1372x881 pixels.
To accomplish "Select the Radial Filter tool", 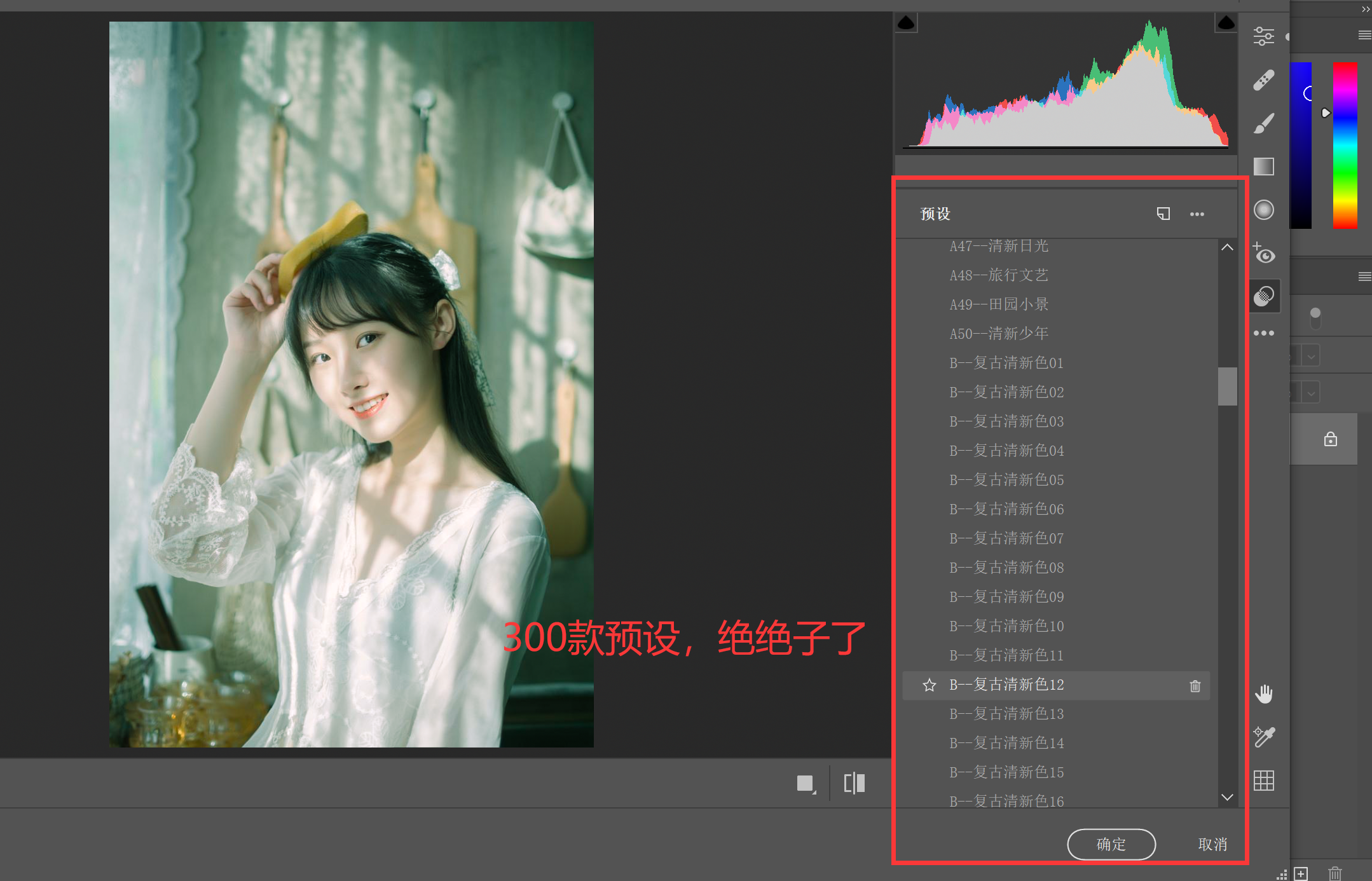I will pos(1263,210).
